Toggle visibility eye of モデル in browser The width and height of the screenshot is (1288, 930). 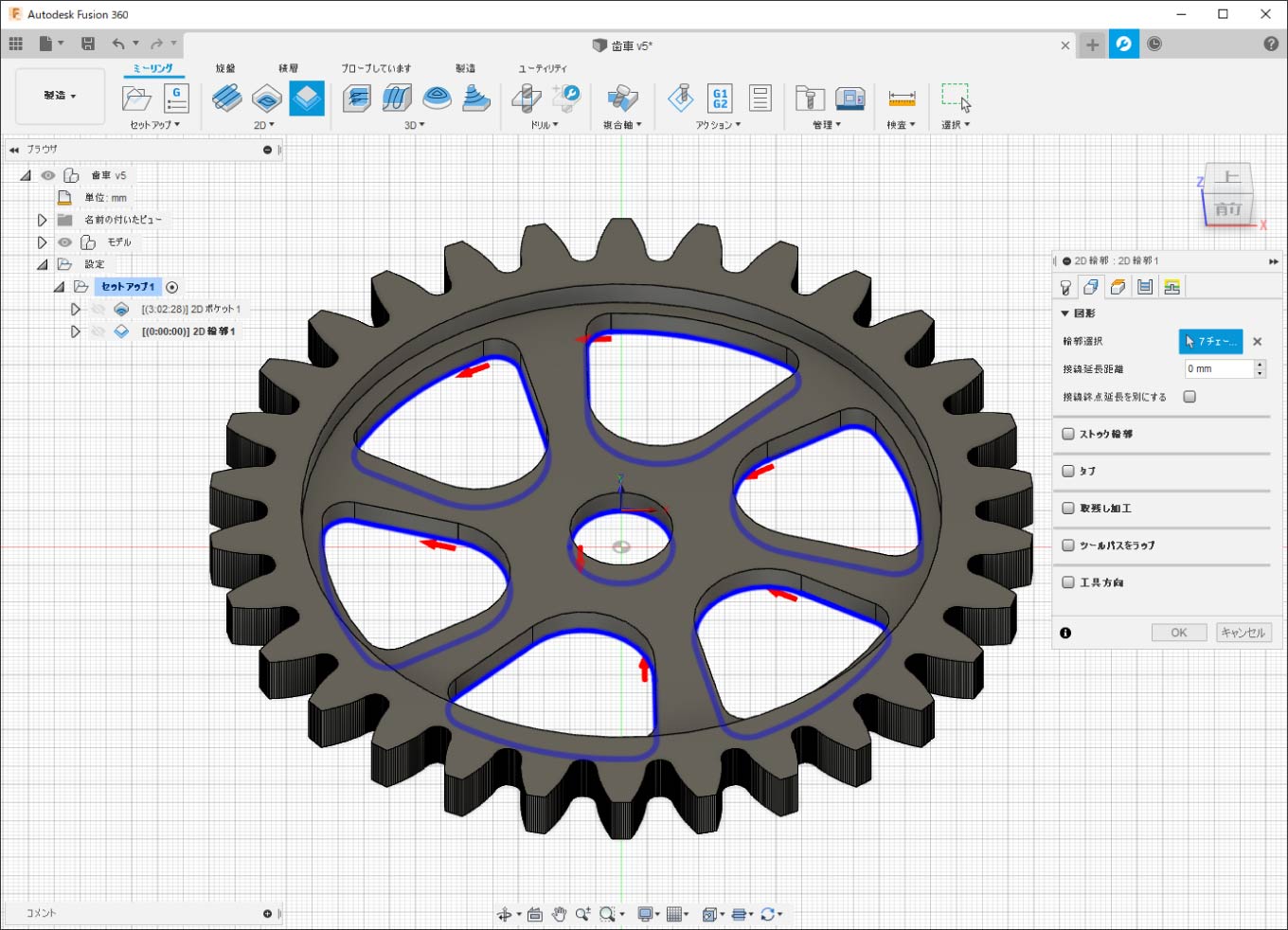[x=64, y=242]
